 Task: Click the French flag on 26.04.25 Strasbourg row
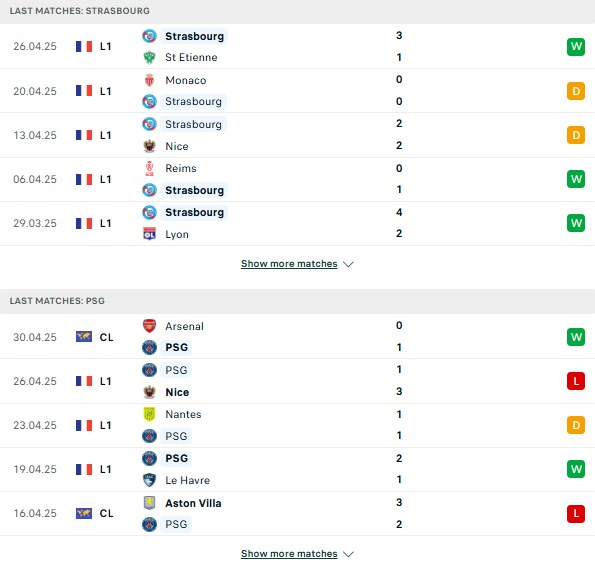(84, 46)
